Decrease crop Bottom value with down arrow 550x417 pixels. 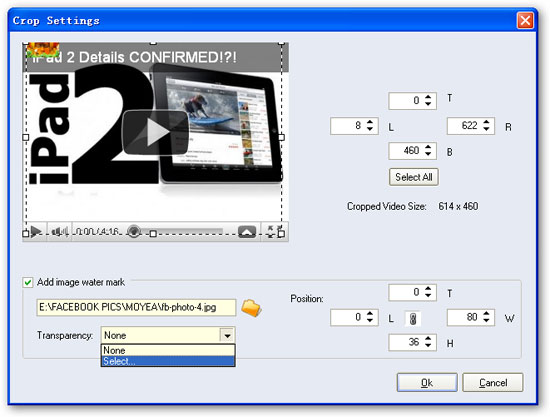[428, 154]
